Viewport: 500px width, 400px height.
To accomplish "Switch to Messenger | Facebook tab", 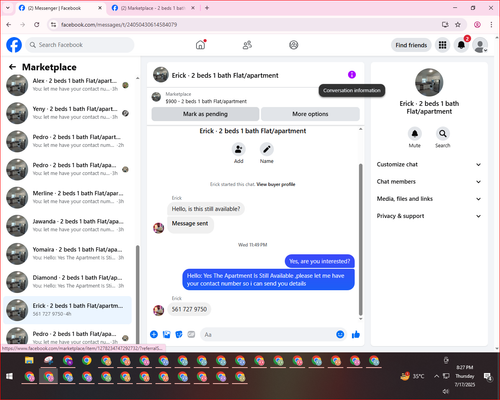I will (x=60, y=8).
